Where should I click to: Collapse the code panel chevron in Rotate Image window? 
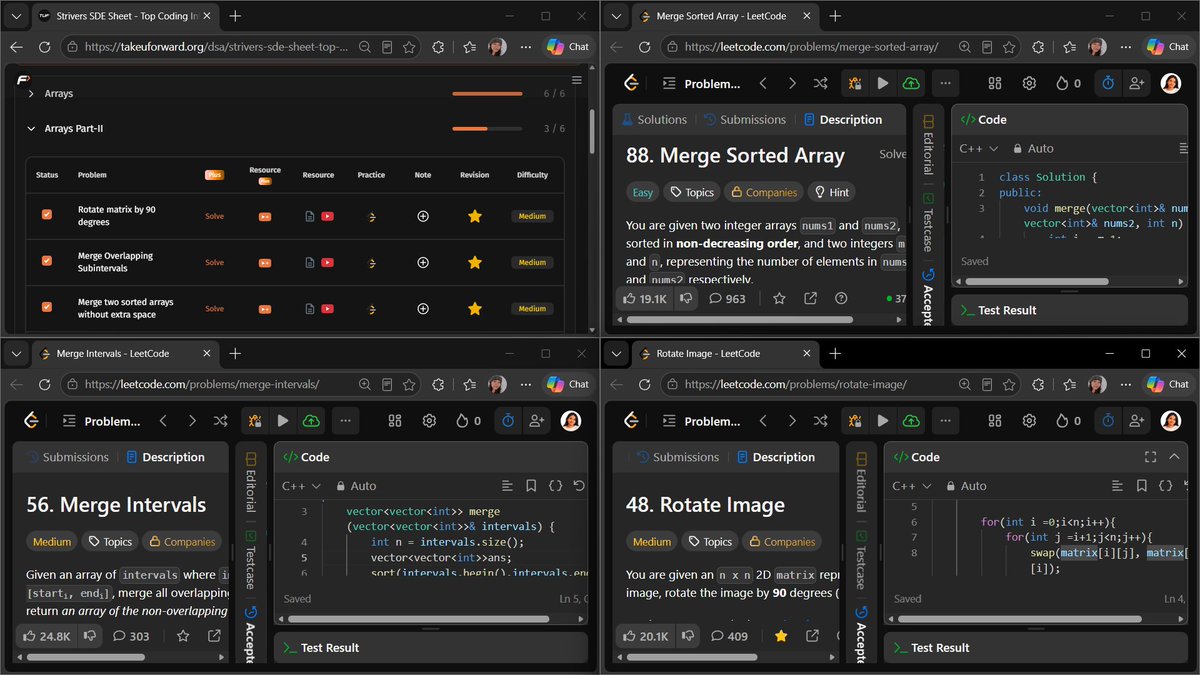pos(1176,457)
